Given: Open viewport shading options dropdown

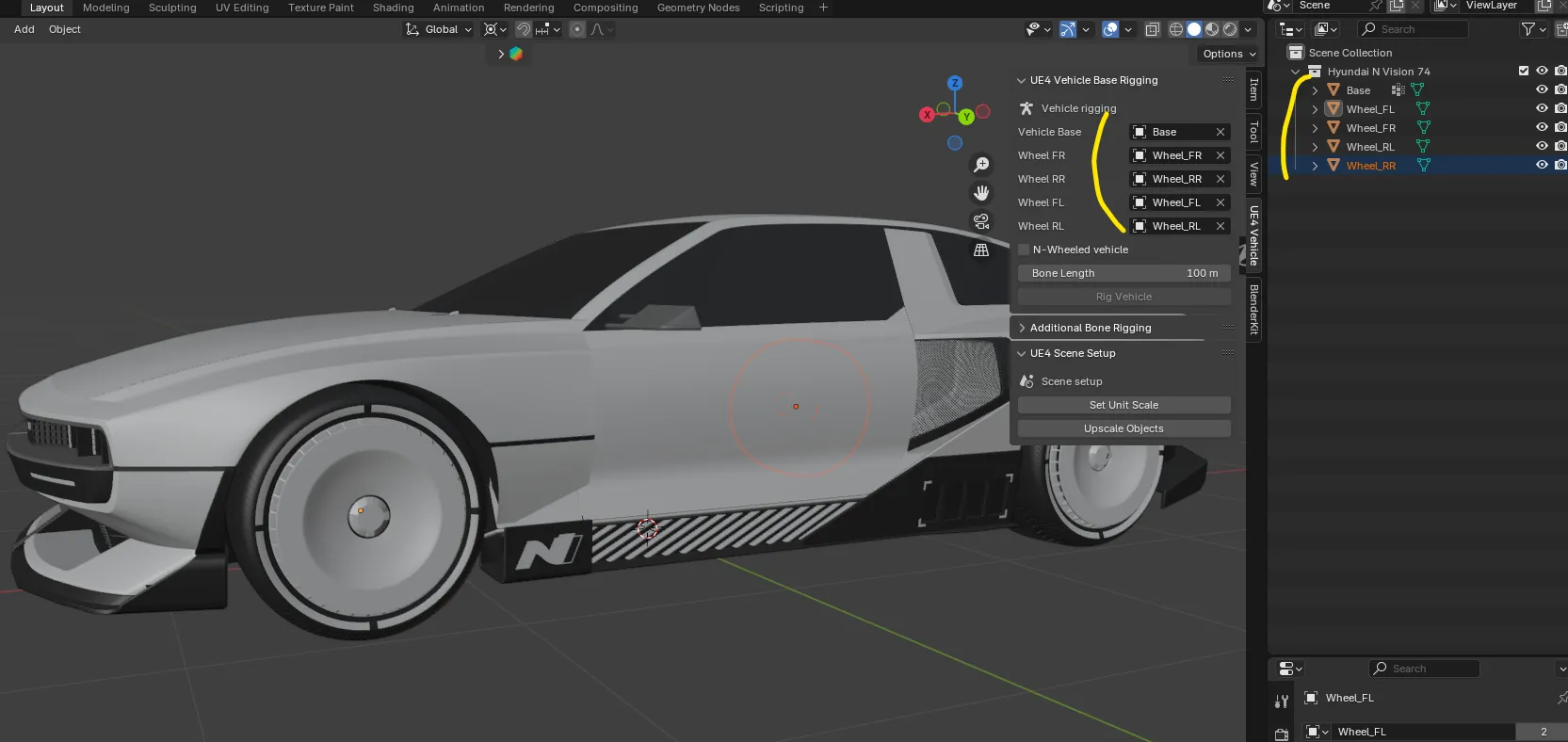Looking at the screenshot, I should click(x=1248, y=29).
